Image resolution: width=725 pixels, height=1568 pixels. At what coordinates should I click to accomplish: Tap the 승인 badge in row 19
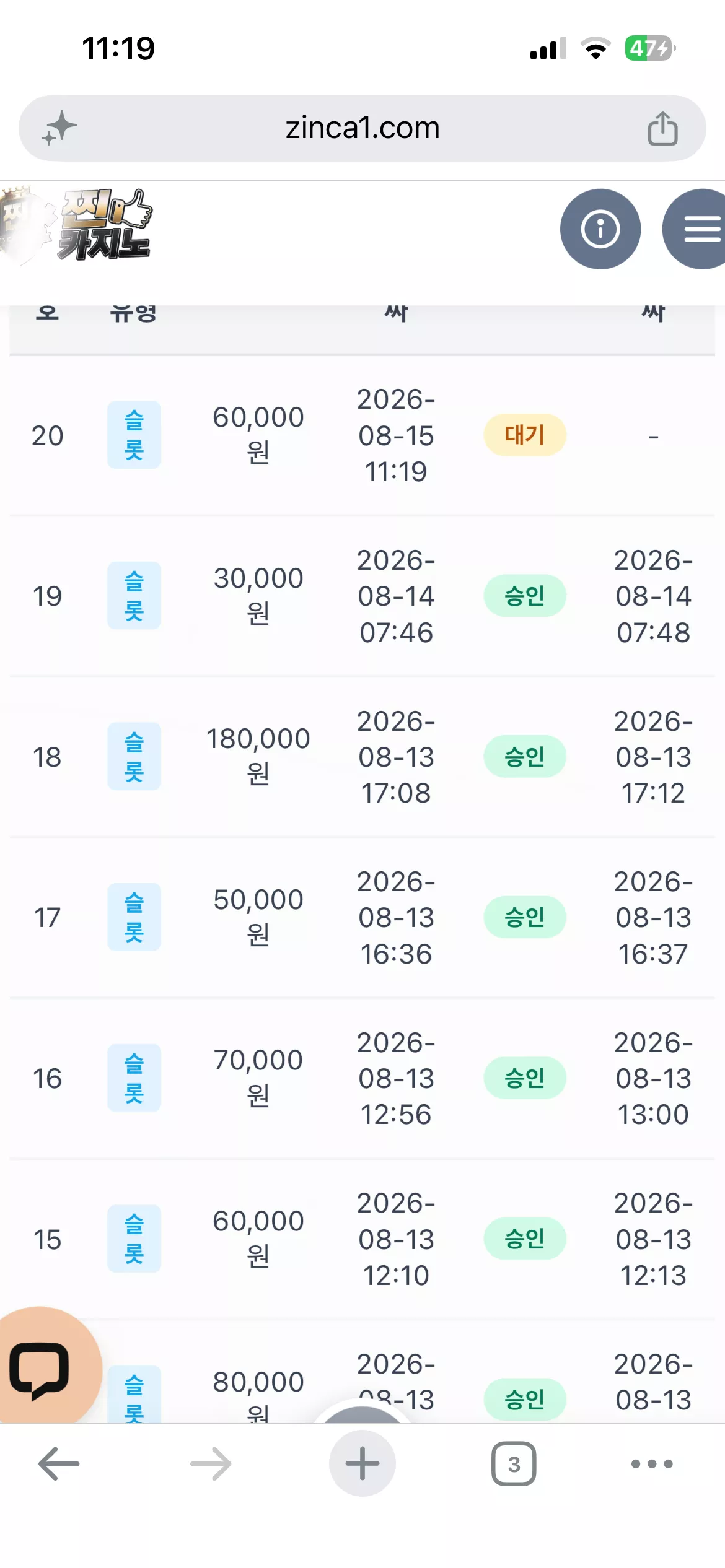525,596
